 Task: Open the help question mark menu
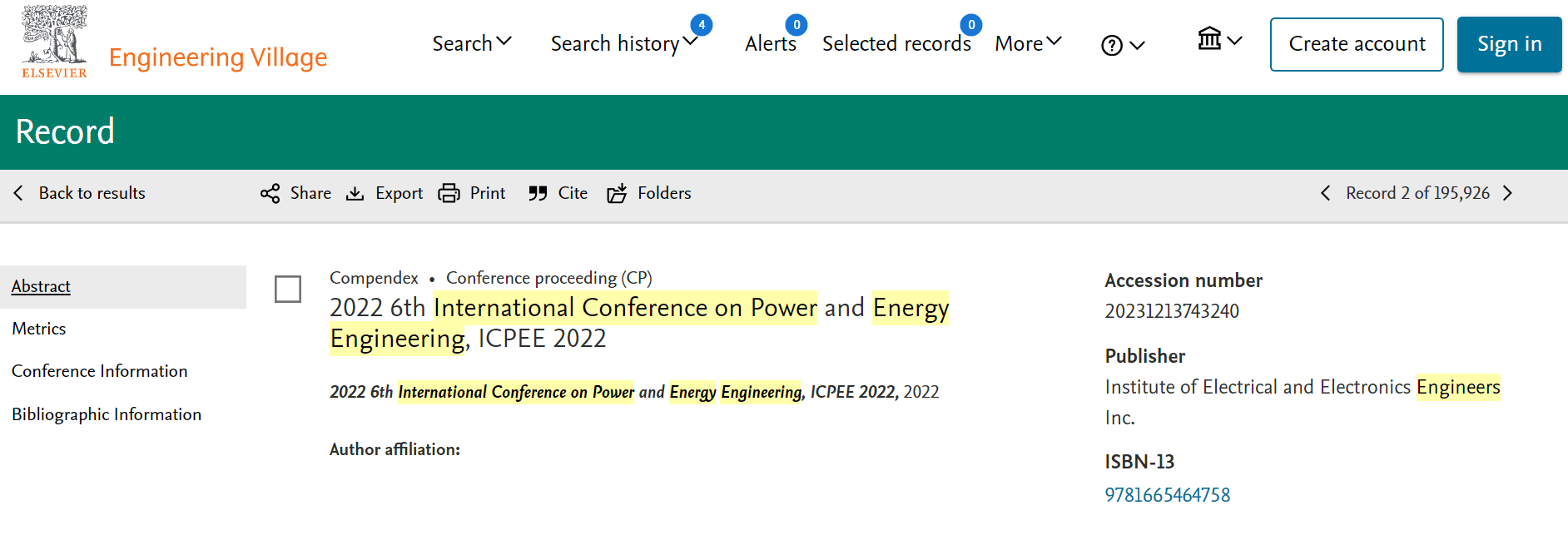tap(1122, 45)
